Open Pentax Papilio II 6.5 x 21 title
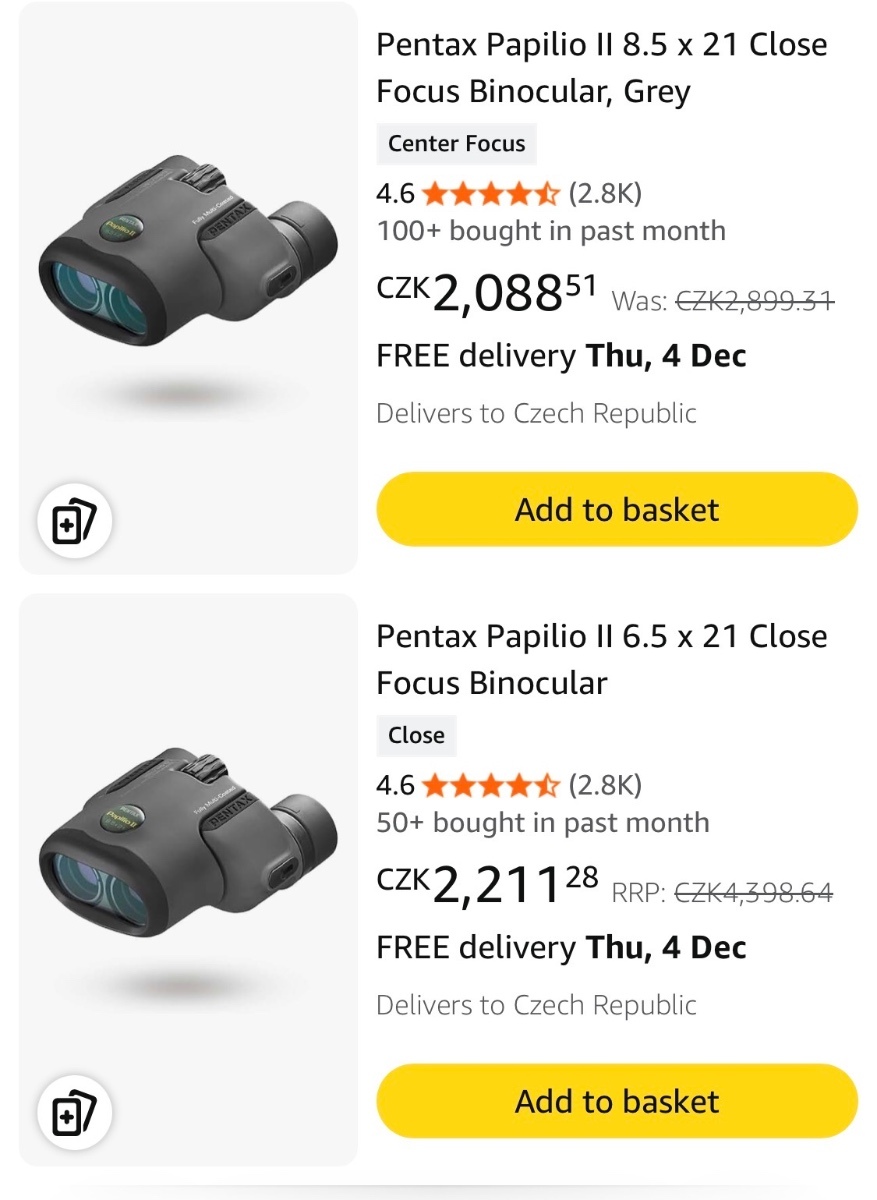Viewport: 877px width, 1200px height. tap(601, 660)
